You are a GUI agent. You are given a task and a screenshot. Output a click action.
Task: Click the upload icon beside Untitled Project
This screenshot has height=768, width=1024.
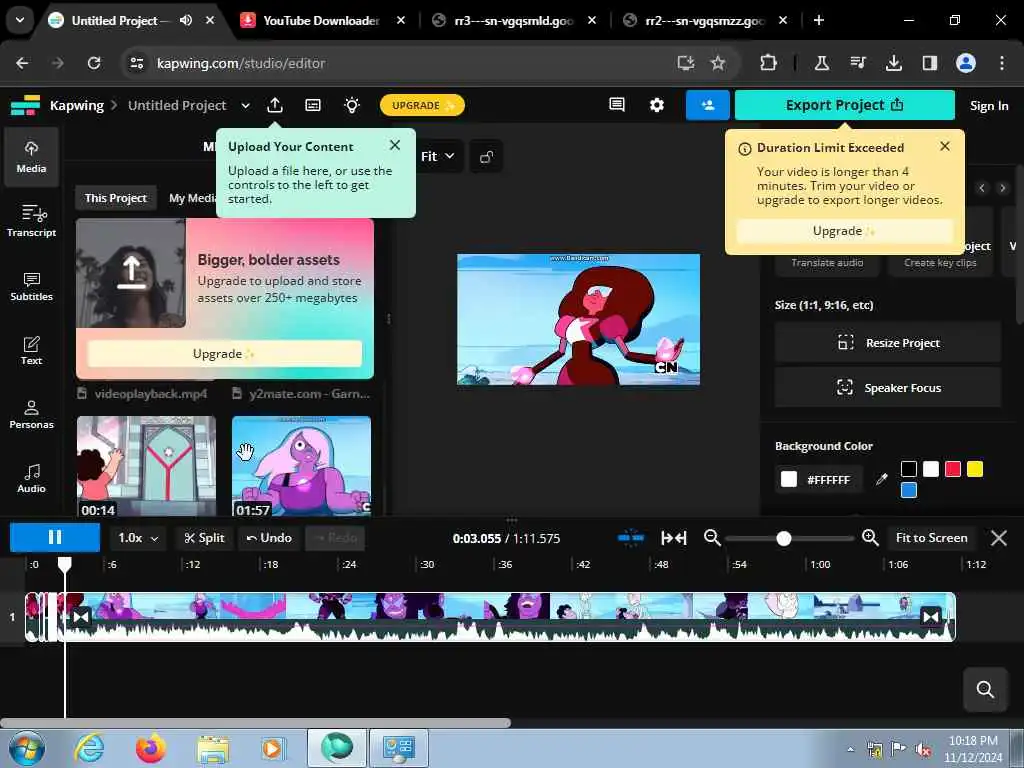[x=275, y=105]
